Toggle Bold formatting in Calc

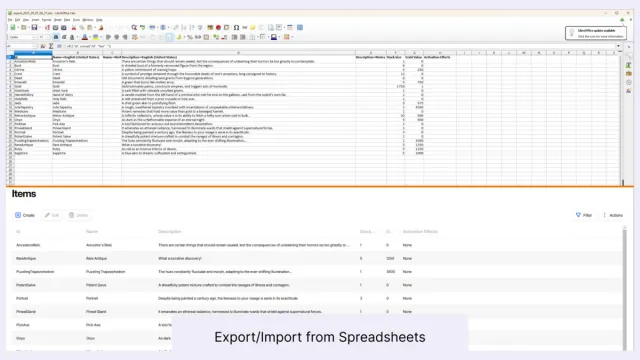tap(56, 37)
